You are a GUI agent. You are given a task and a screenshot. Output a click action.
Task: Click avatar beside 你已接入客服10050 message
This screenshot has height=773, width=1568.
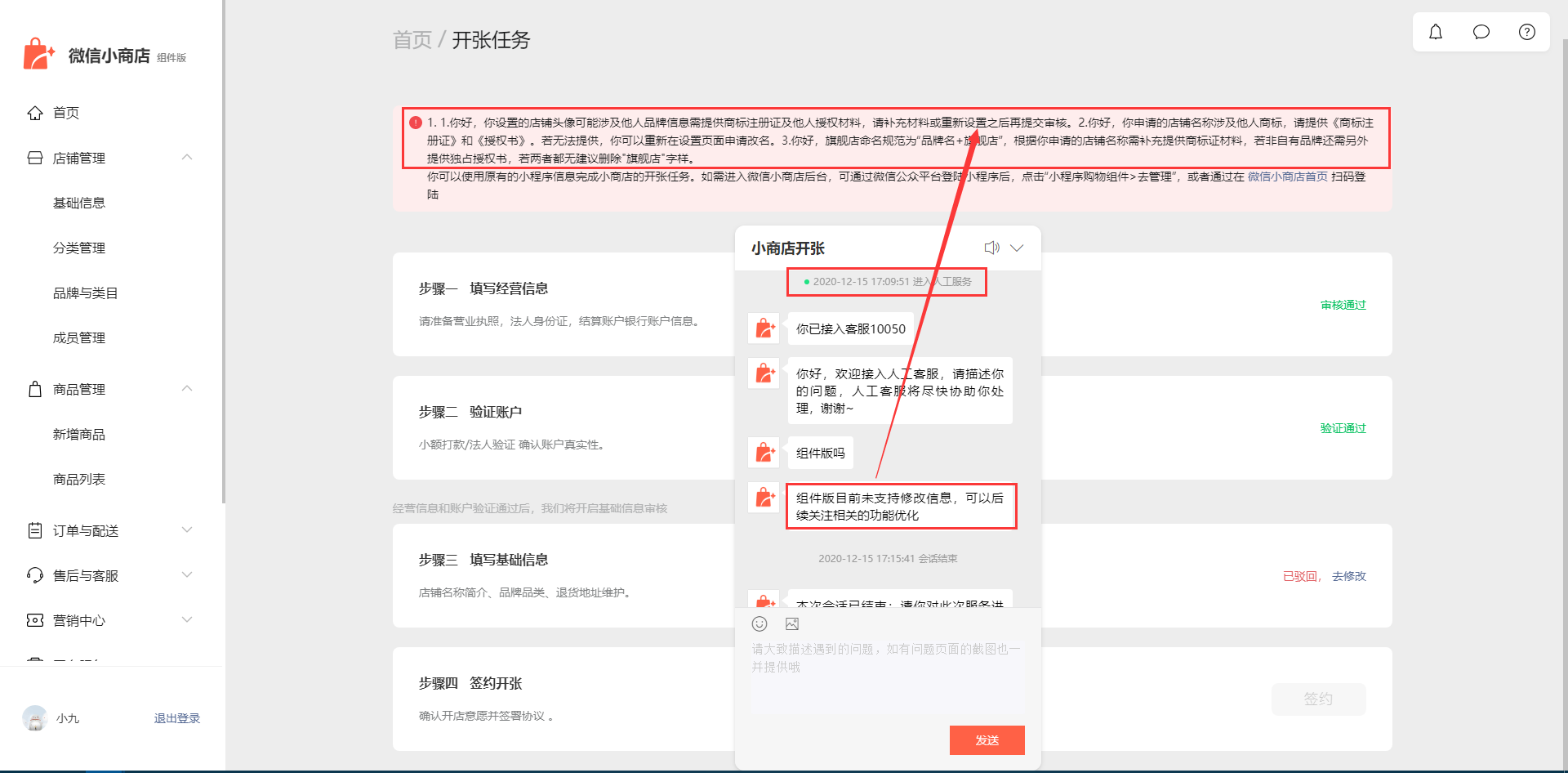764,328
